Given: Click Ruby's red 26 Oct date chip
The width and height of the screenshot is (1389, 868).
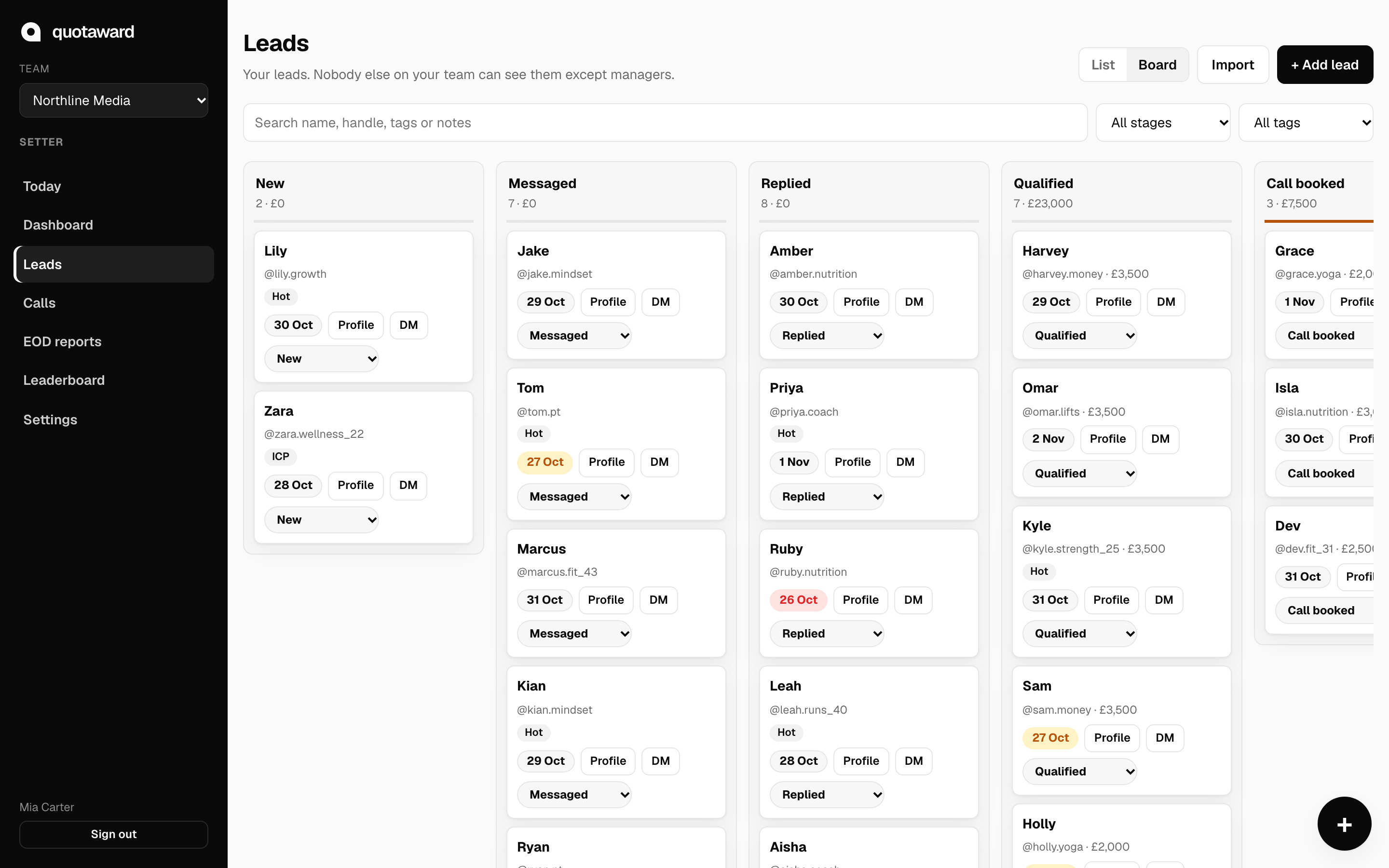Looking at the screenshot, I should 798,600.
